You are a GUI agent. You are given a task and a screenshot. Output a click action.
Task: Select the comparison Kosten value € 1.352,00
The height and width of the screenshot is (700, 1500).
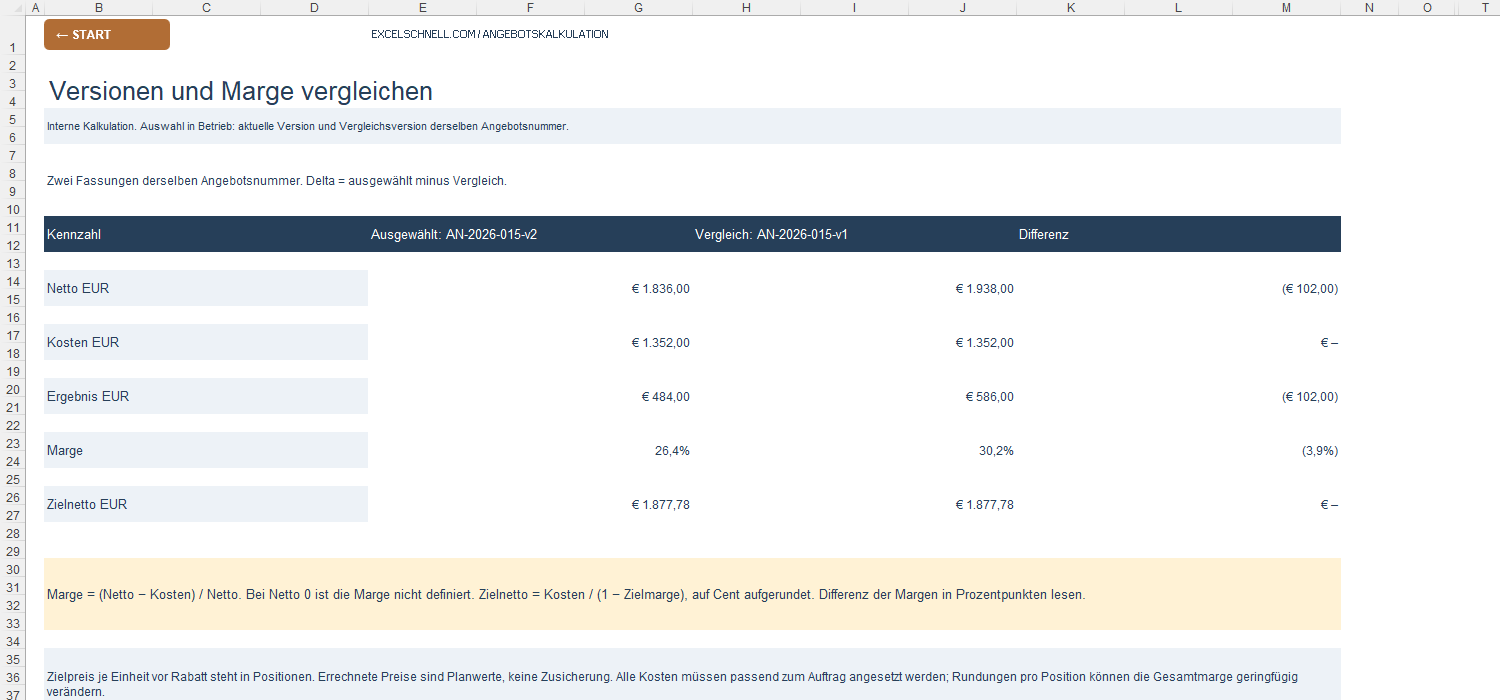click(x=984, y=343)
